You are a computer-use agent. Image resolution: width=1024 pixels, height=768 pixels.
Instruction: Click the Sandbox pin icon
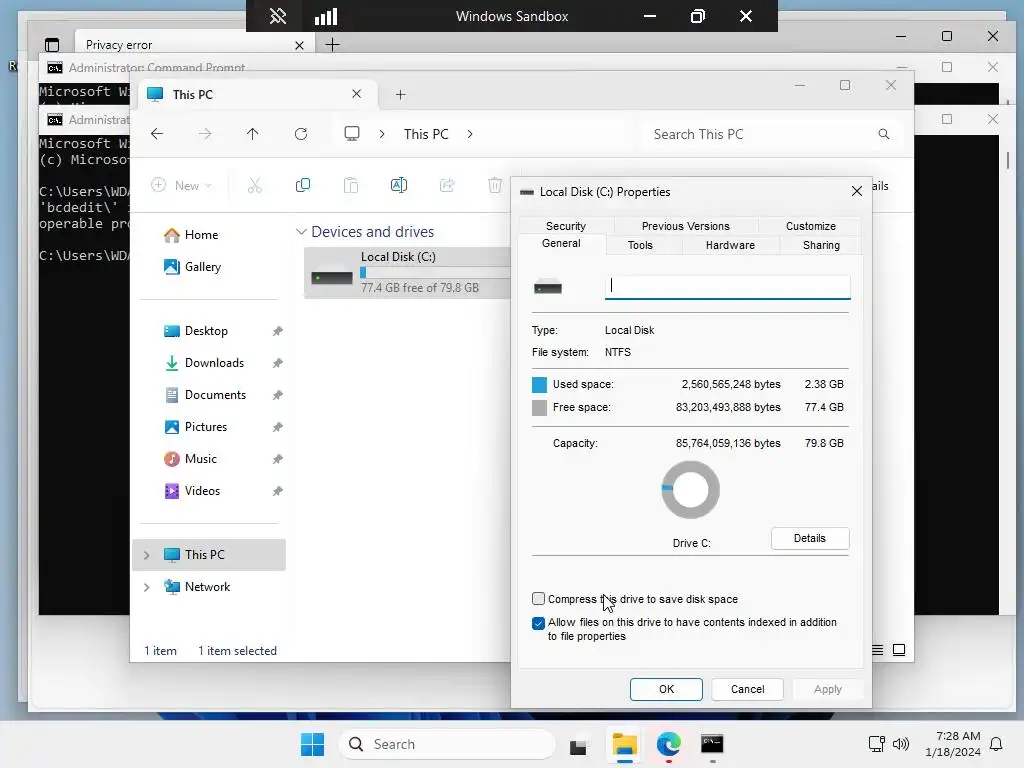click(278, 16)
